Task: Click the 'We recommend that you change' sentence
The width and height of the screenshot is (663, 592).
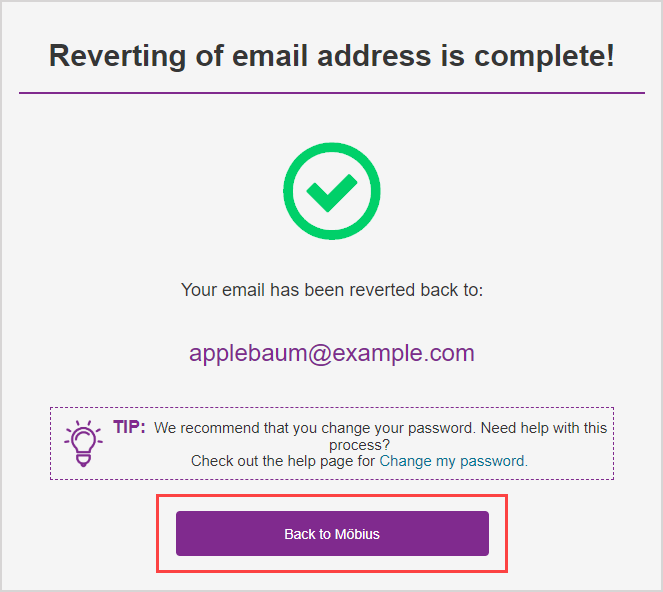Action: [315, 428]
